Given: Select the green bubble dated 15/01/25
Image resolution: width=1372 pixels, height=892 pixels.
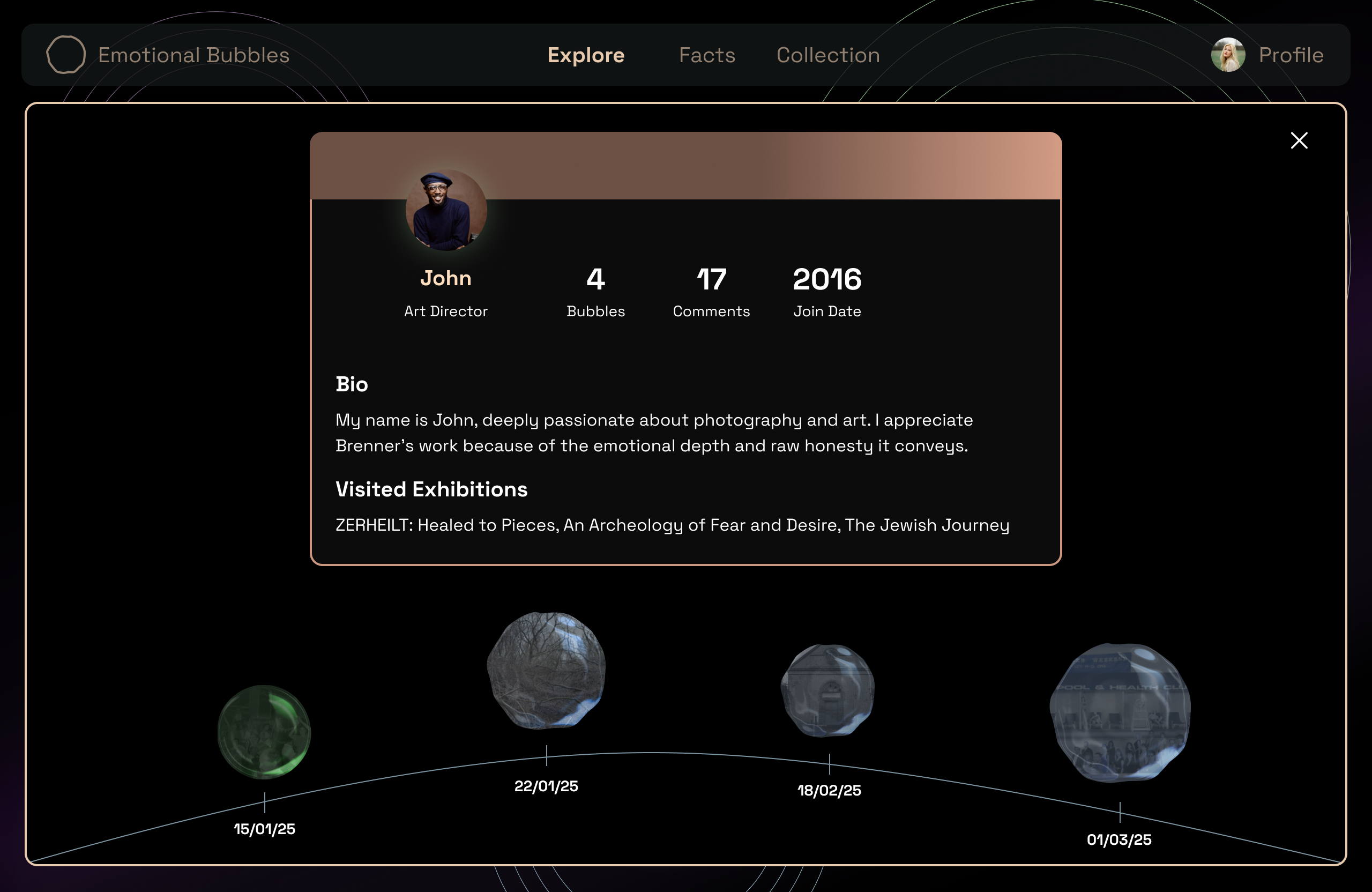Looking at the screenshot, I should tap(264, 732).
